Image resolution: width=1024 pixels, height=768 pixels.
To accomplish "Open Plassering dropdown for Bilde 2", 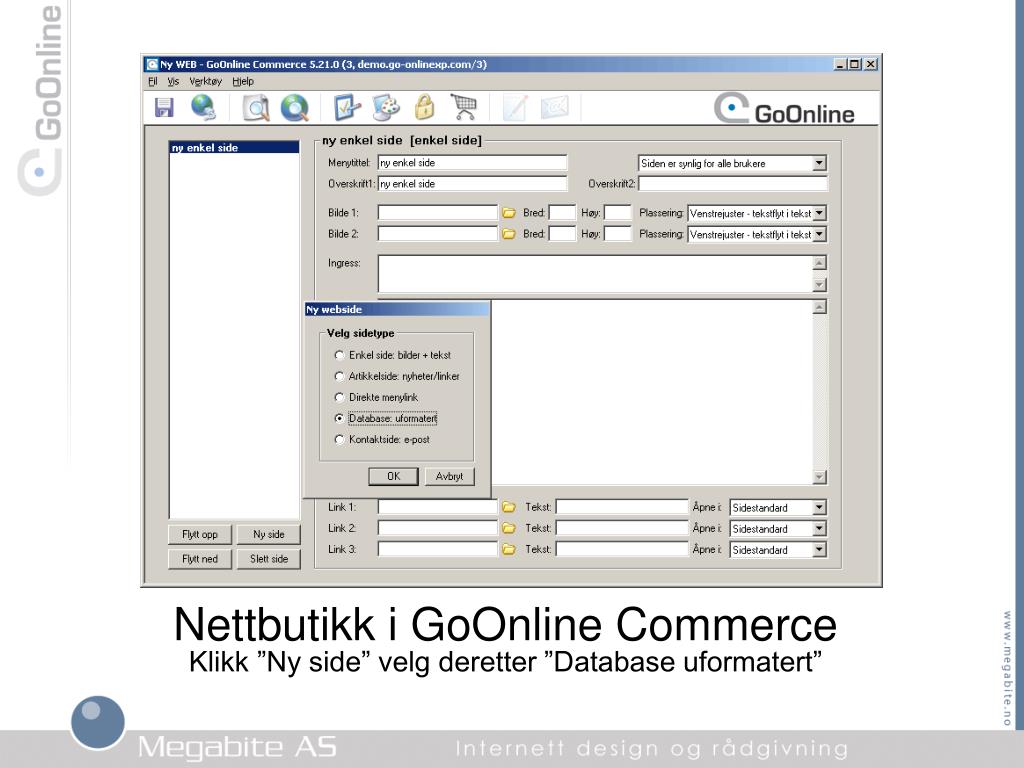I will [820, 234].
